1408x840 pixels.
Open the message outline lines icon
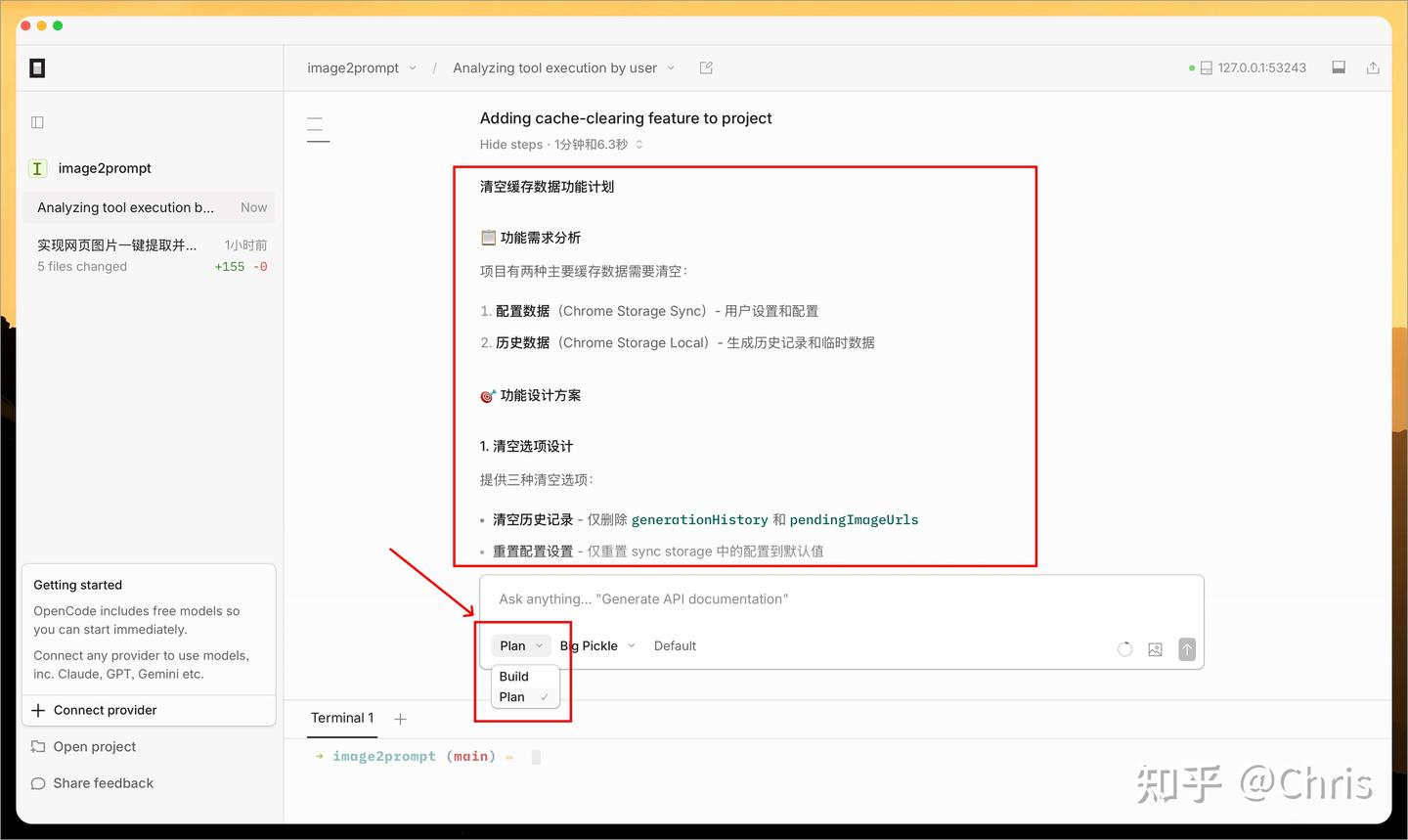(318, 129)
